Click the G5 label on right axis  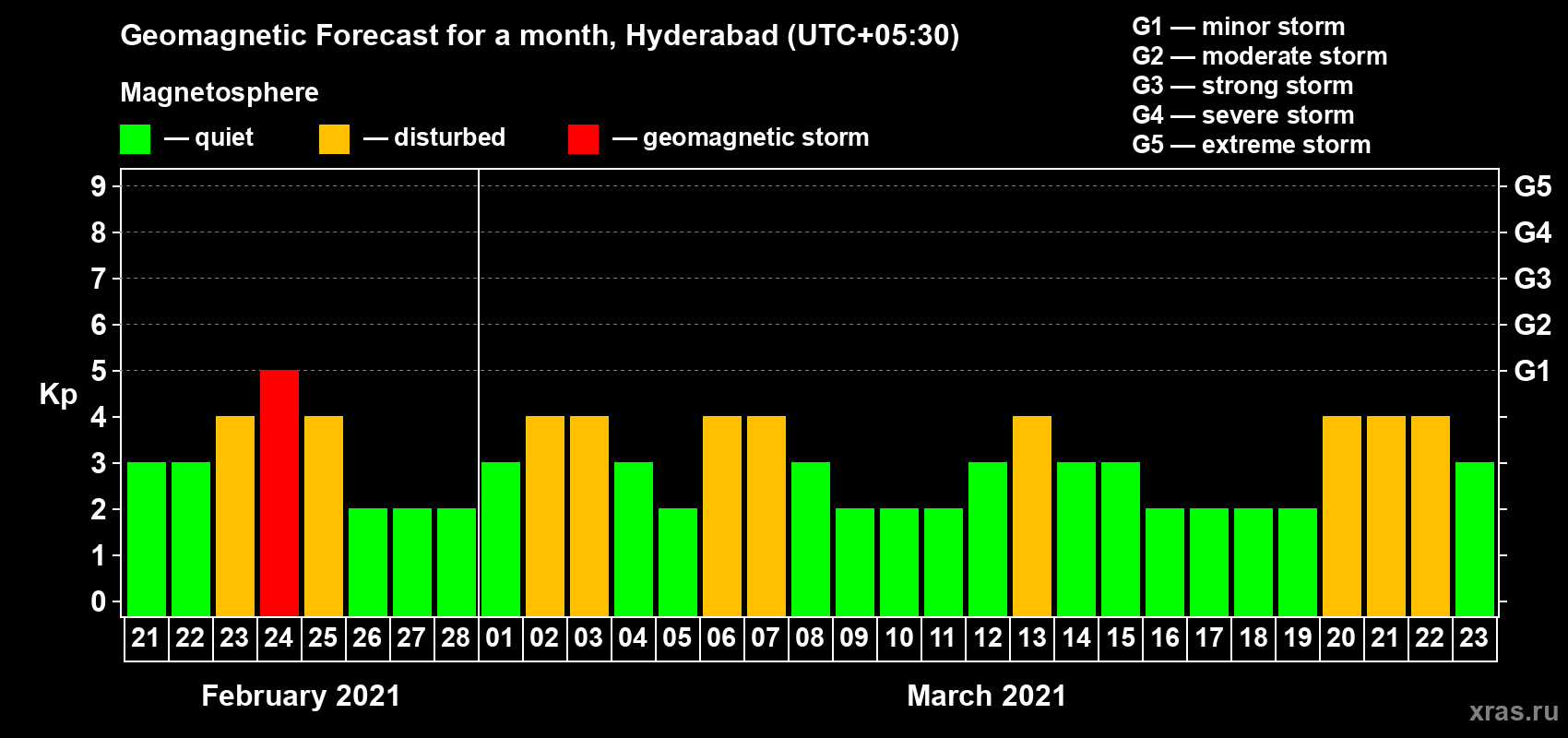click(1533, 186)
